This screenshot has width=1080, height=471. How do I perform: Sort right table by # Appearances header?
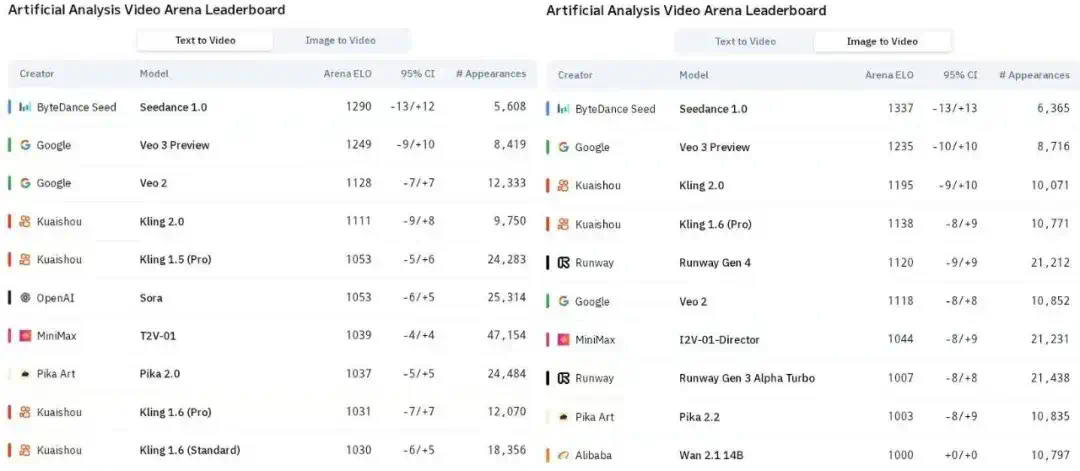coord(1035,75)
